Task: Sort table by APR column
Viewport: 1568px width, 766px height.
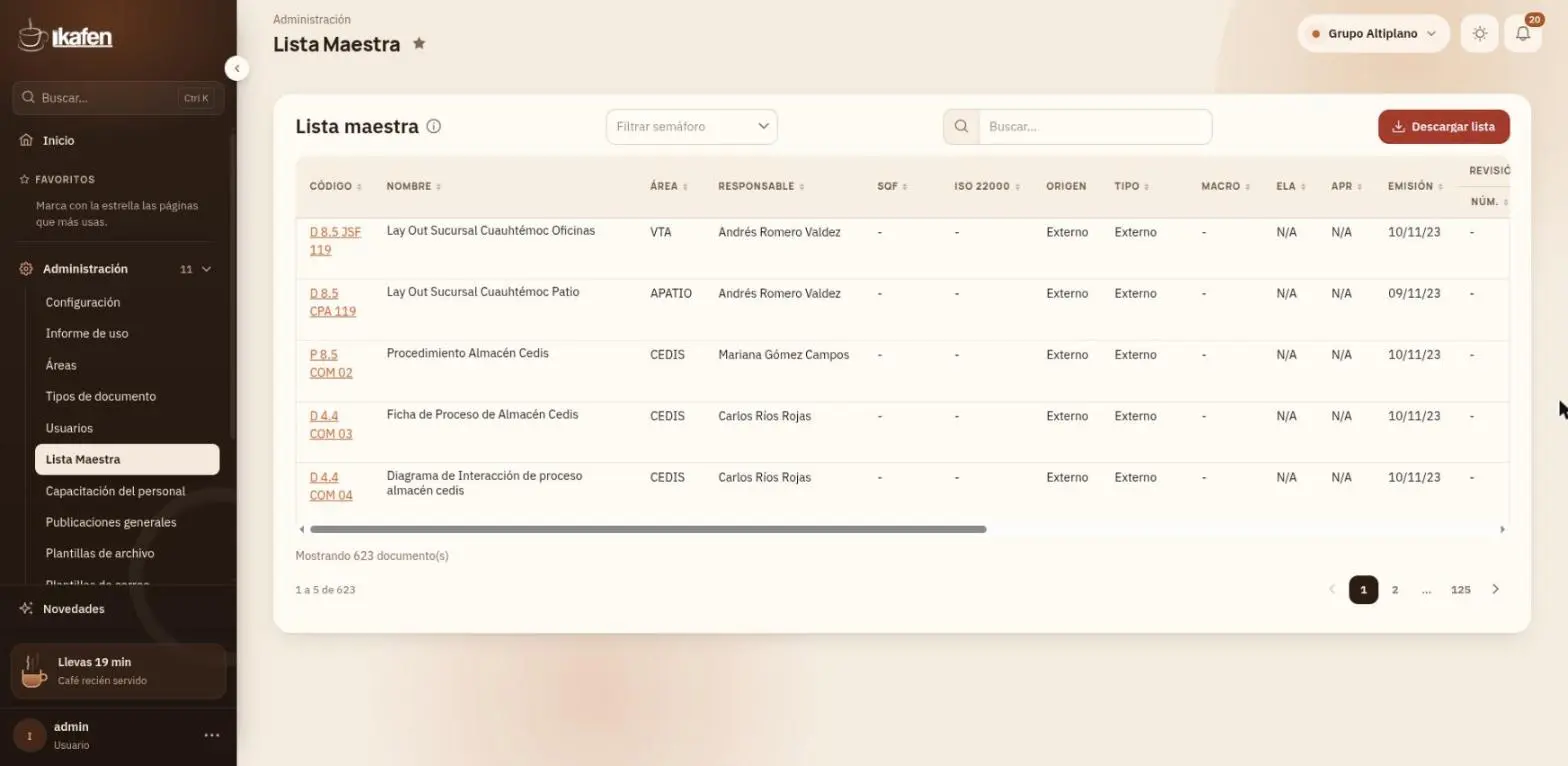Action: (x=1347, y=186)
